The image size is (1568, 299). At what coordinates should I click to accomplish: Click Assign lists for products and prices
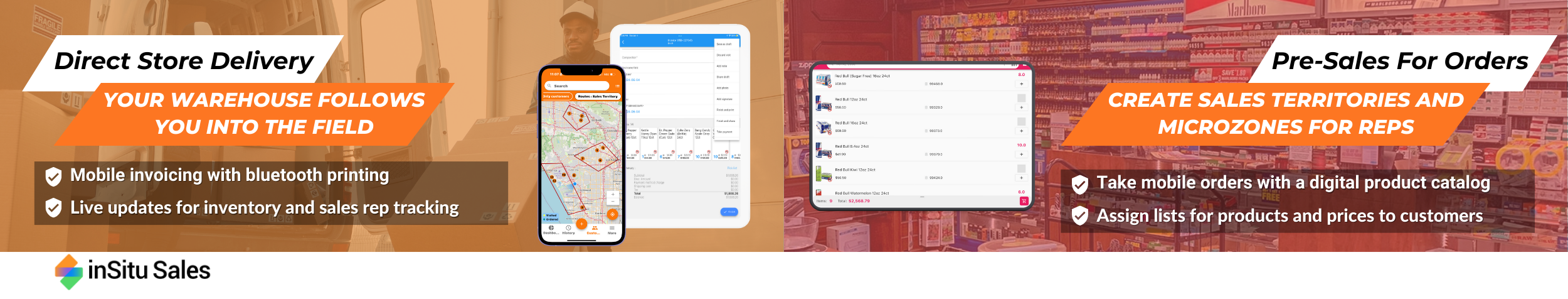tap(1290, 216)
